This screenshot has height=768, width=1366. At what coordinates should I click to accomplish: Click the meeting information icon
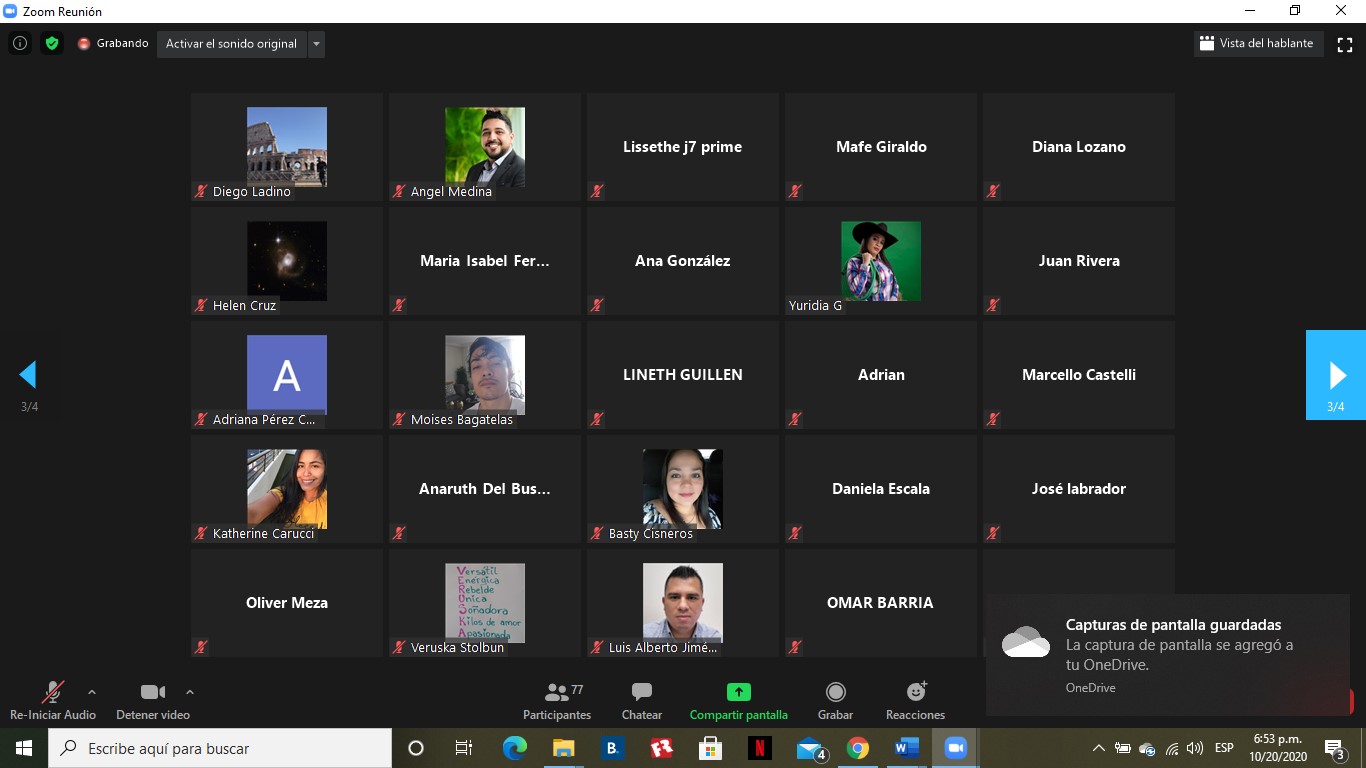click(20, 44)
